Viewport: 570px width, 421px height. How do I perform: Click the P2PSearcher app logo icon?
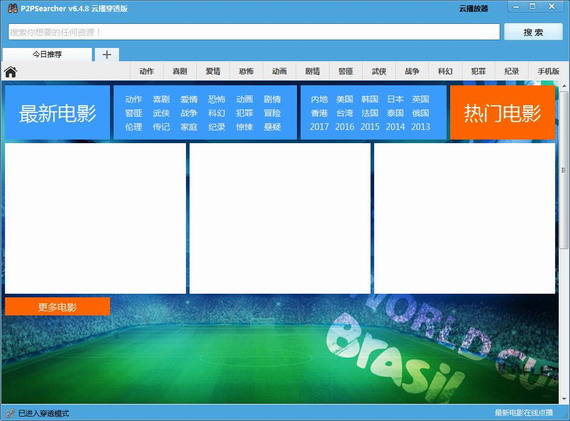coord(13,8)
